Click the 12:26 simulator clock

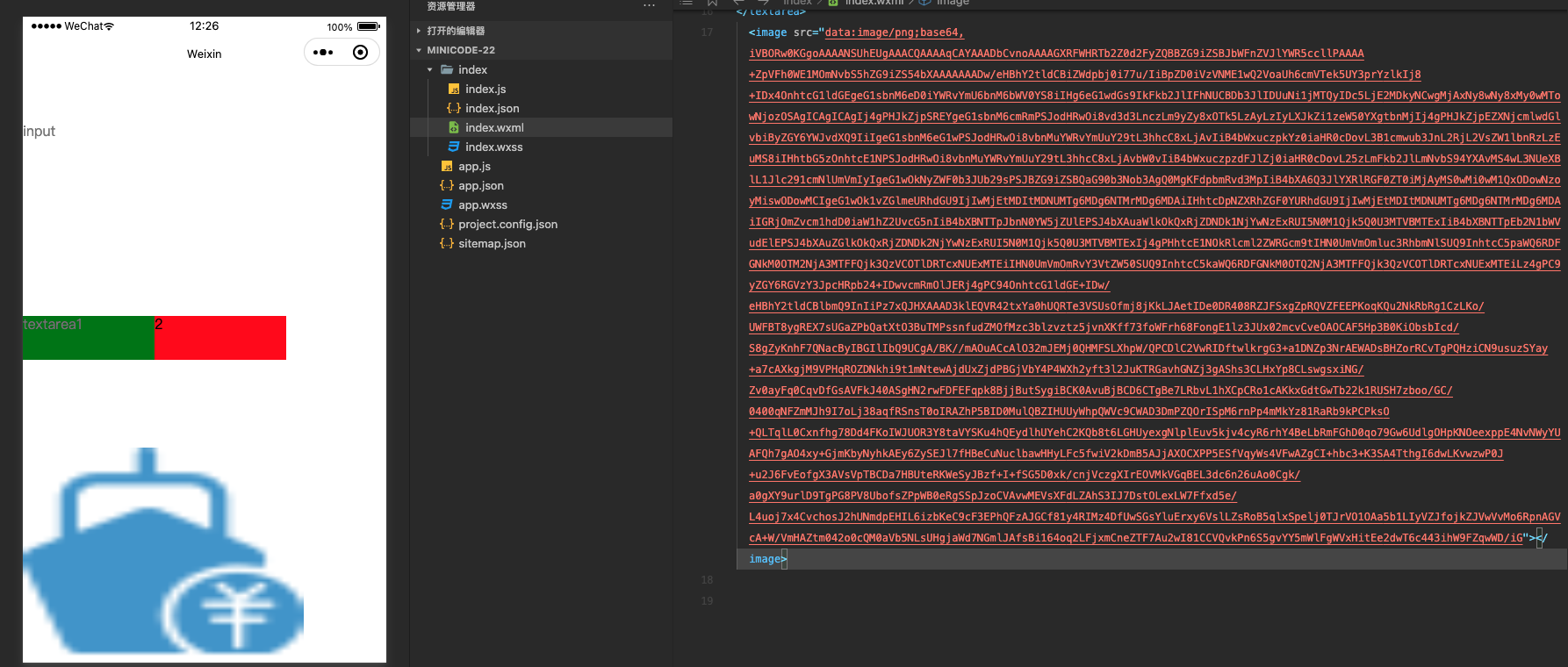205,26
